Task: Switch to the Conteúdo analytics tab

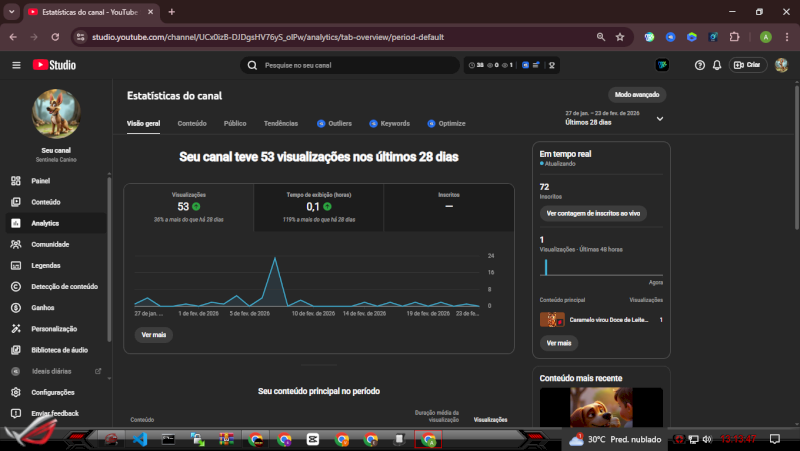Action: tap(192, 123)
